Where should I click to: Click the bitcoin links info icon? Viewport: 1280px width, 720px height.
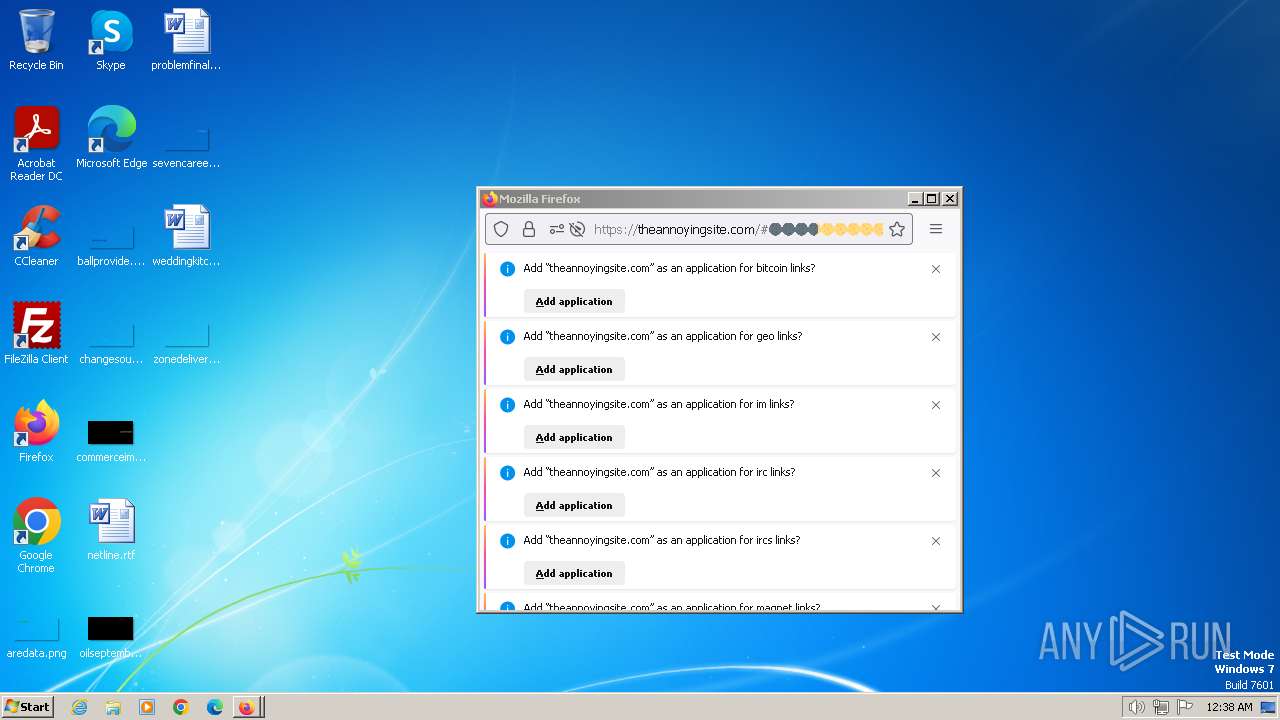point(507,269)
